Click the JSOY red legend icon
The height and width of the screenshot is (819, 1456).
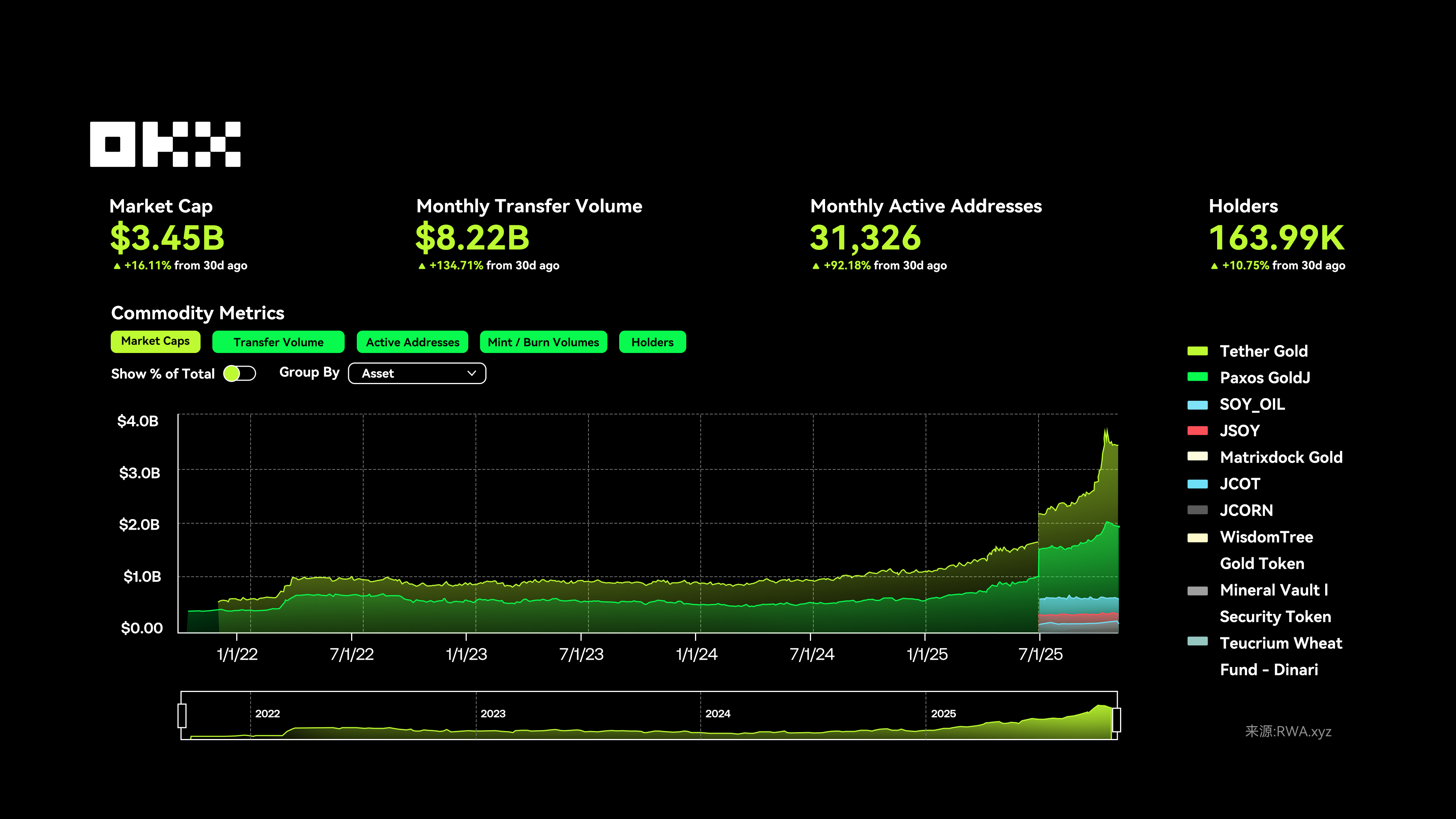click(1197, 431)
